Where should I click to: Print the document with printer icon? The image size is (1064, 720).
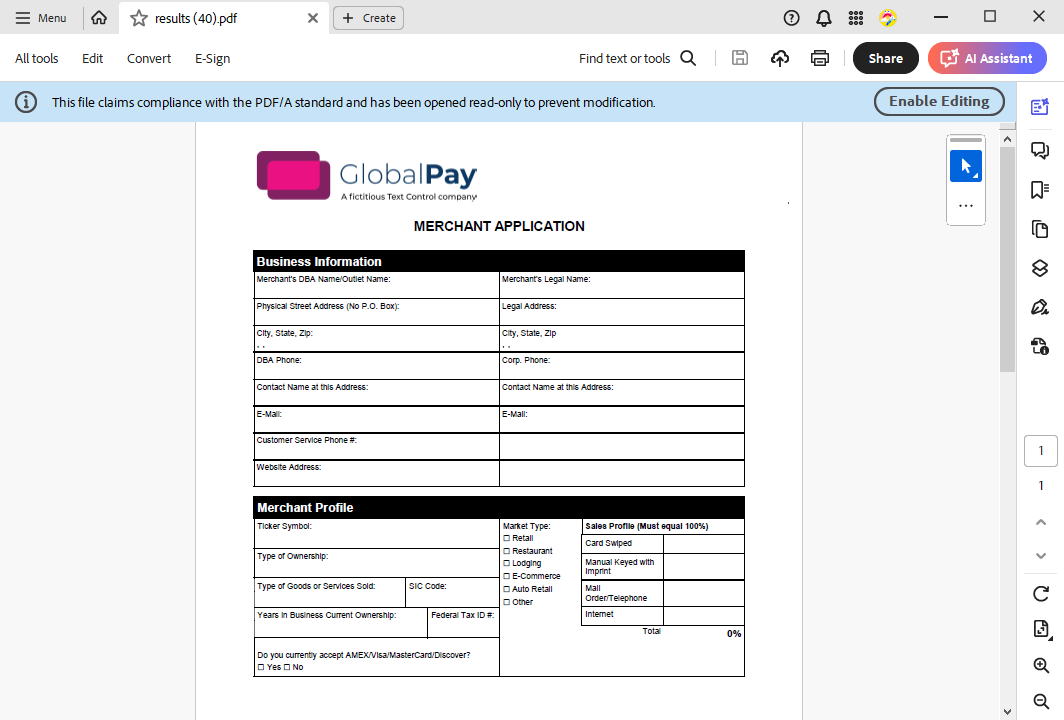click(820, 58)
